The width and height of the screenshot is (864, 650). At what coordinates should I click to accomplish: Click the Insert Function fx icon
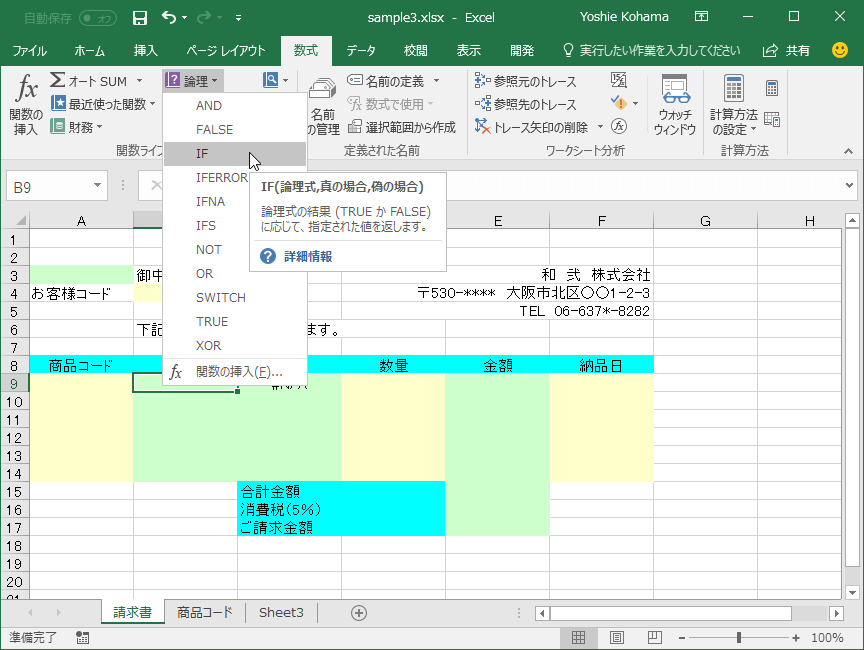(26, 88)
